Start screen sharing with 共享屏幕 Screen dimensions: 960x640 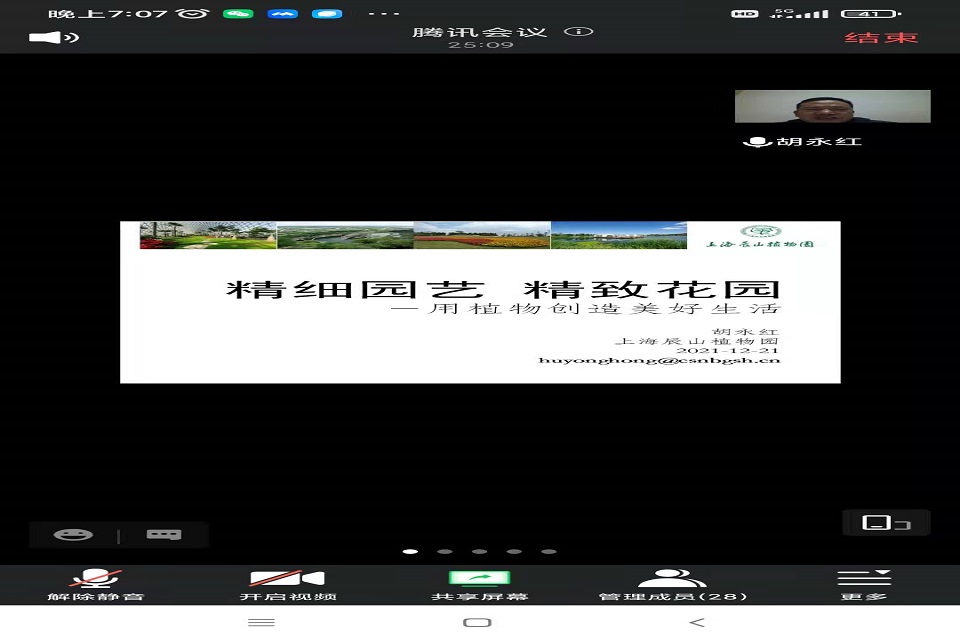(x=479, y=585)
